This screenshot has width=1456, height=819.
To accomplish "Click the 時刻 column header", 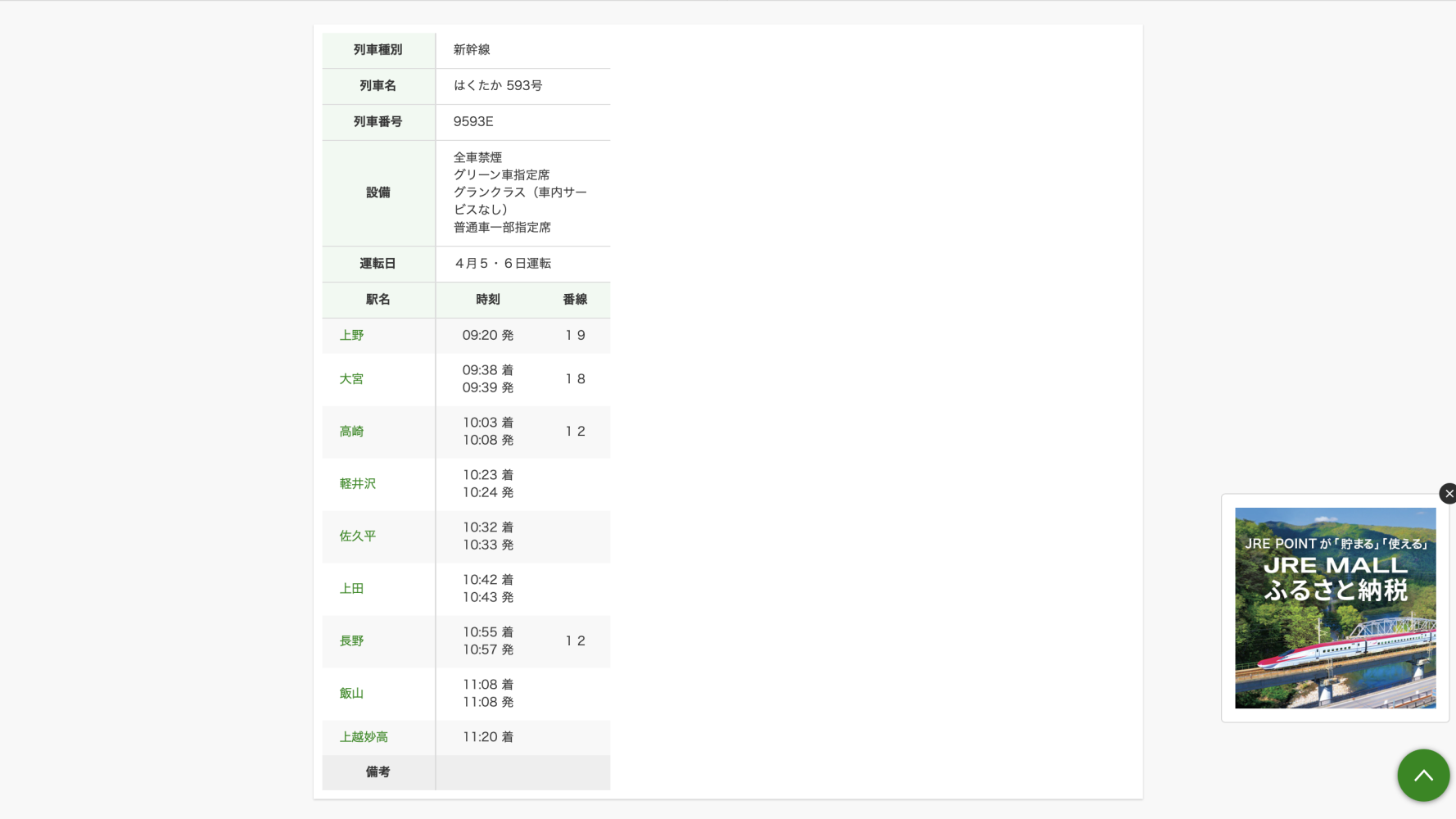I will coord(488,300).
